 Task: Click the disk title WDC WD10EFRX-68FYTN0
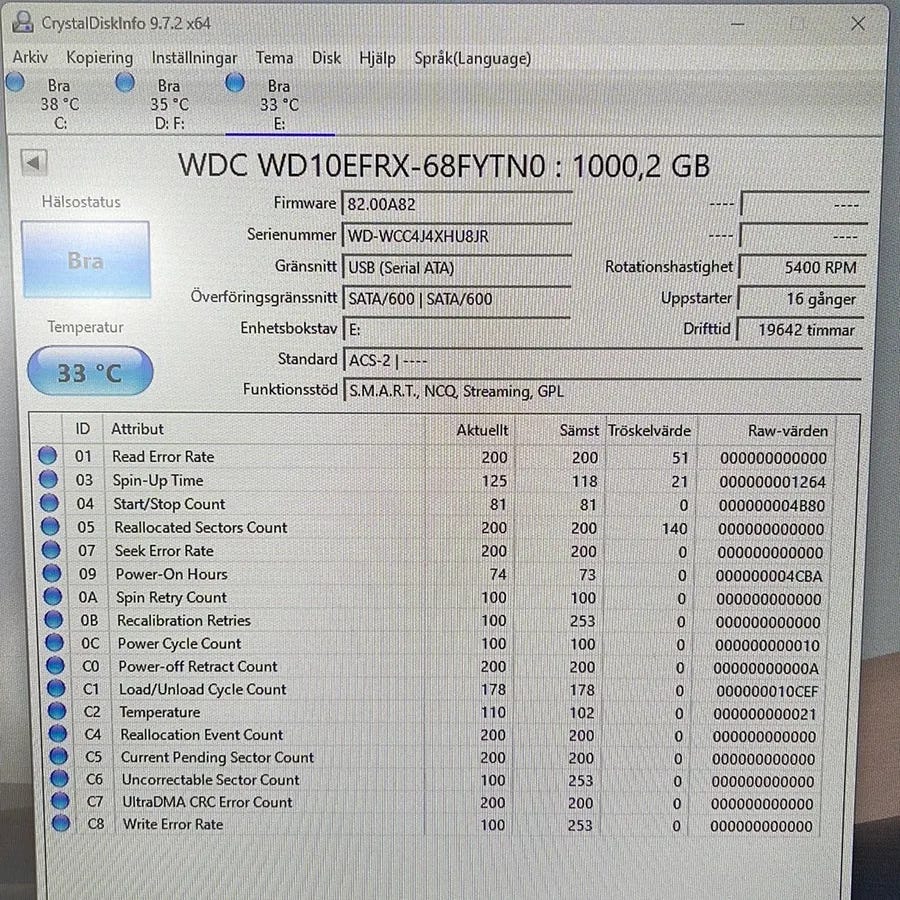361,165
